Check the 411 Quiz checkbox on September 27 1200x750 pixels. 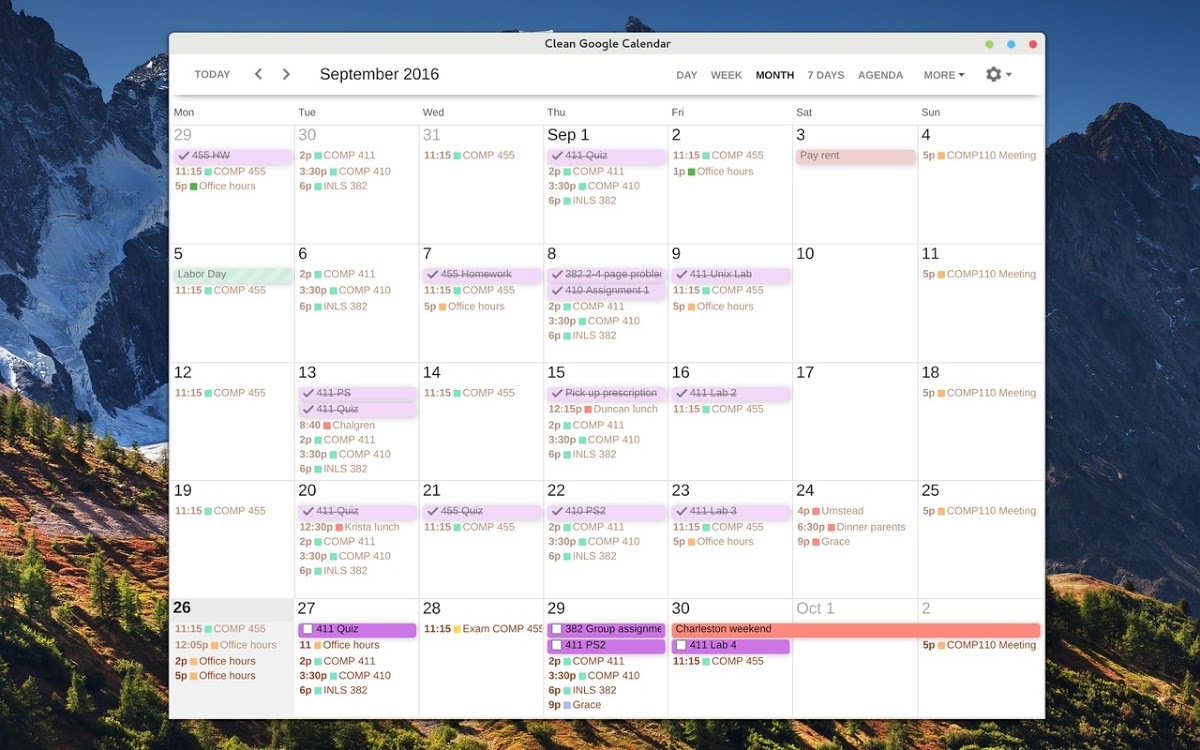[310, 629]
